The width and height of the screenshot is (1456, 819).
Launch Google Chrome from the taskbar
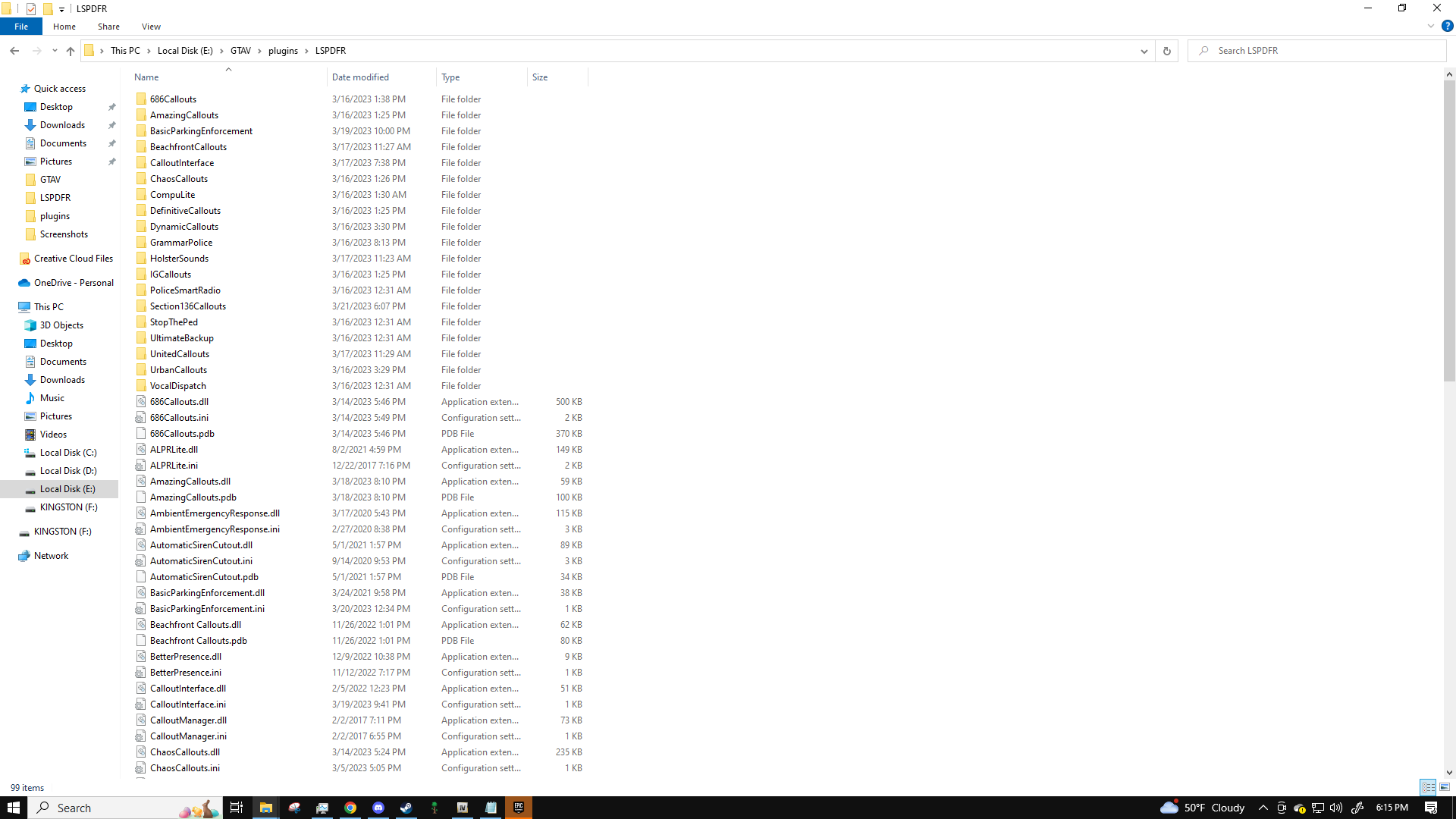350,808
